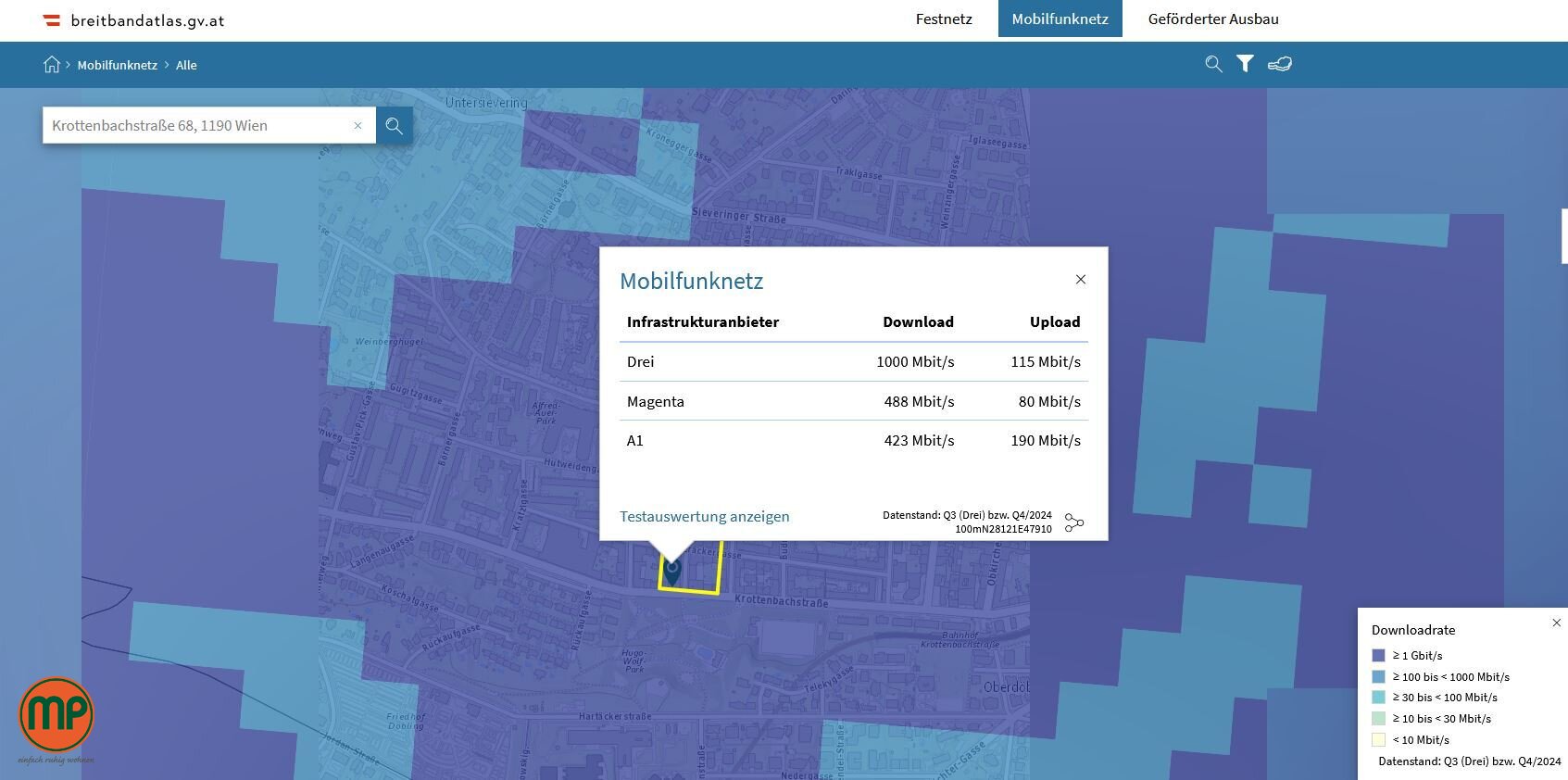Click the home icon in breadcrumb

click(52, 65)
